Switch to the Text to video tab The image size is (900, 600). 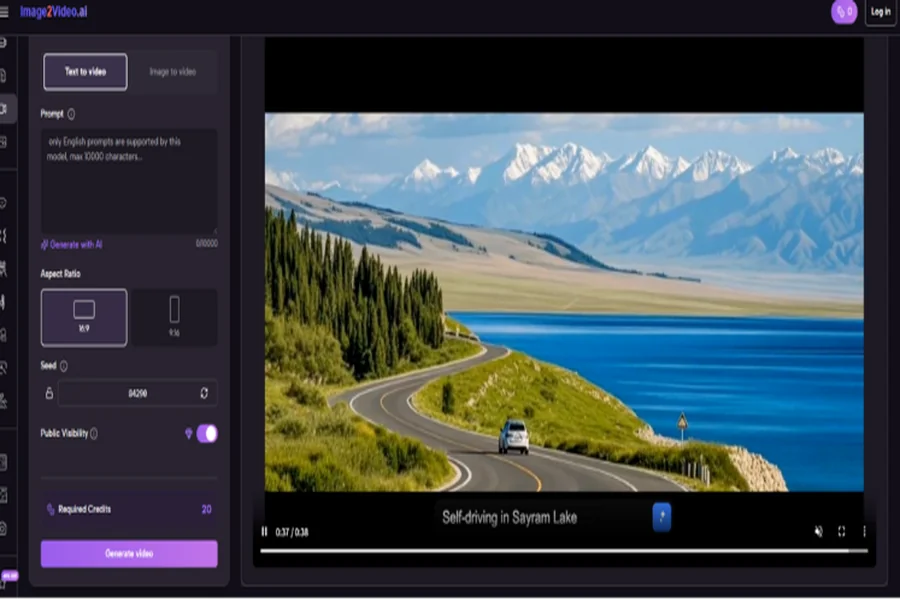click(x=85, y=72)
